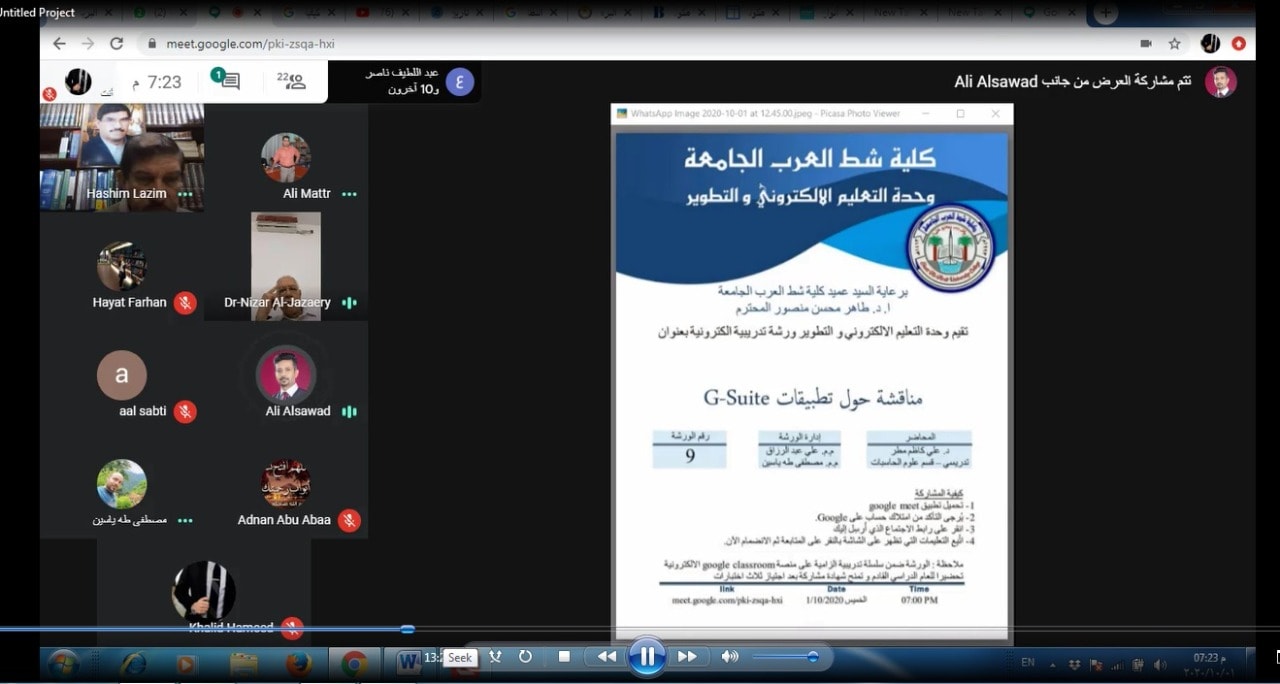Screen dimensions: 1280x684
Task: Click the college logo on the flyer
Action: (x=950, y=247)
